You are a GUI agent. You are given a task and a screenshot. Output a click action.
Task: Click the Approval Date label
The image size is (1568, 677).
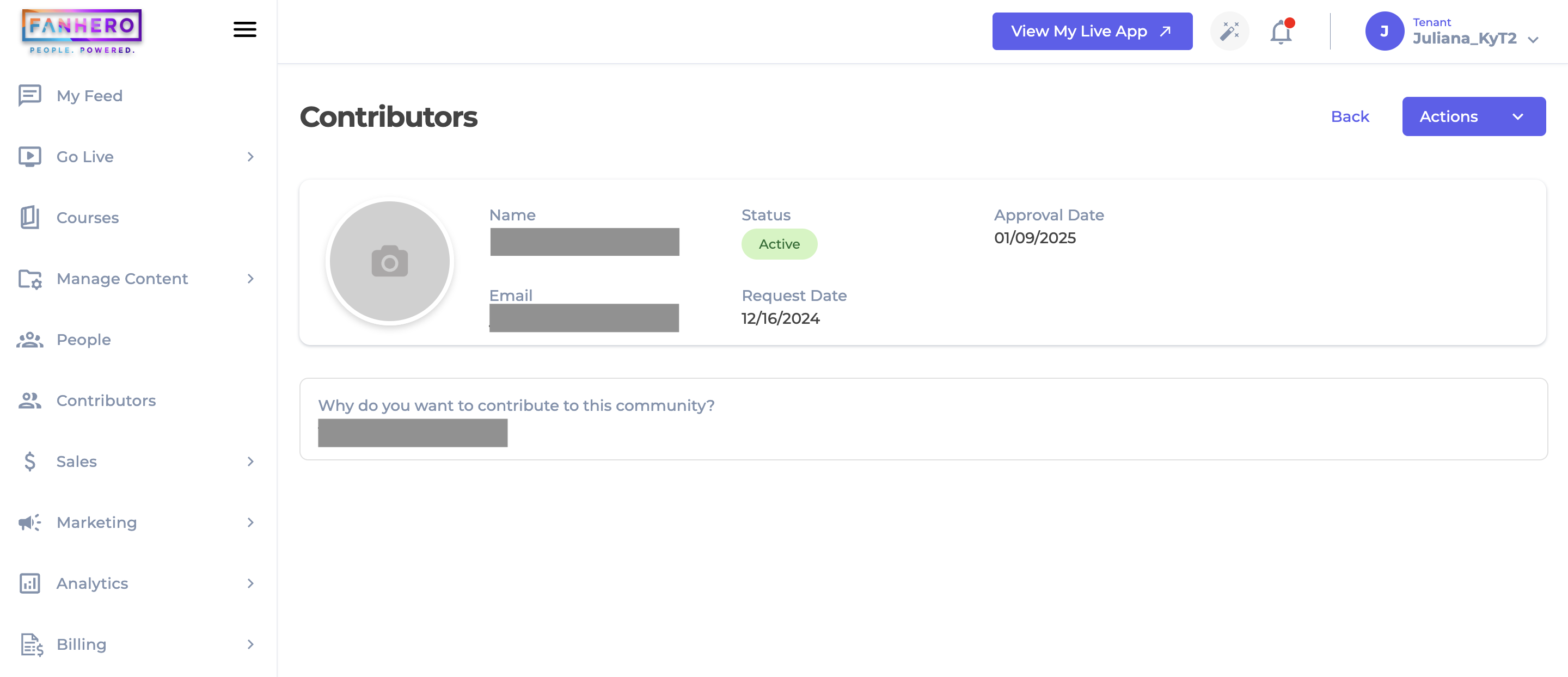coord(1049,215)
